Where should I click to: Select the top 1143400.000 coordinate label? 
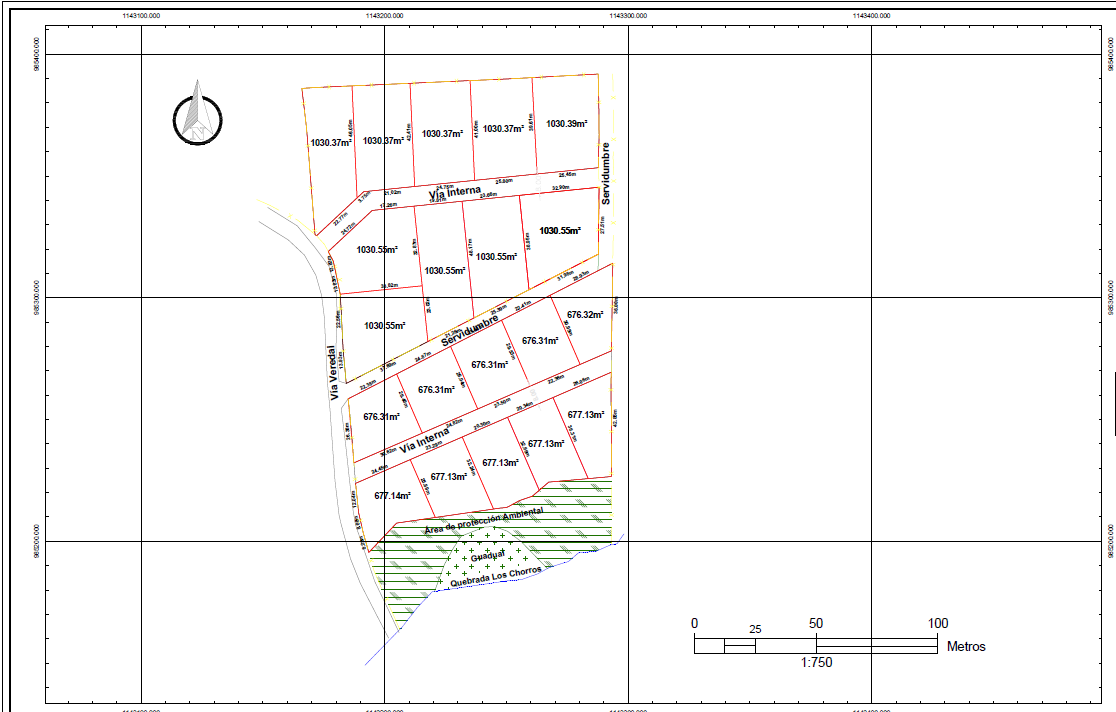tap(871, 15)
